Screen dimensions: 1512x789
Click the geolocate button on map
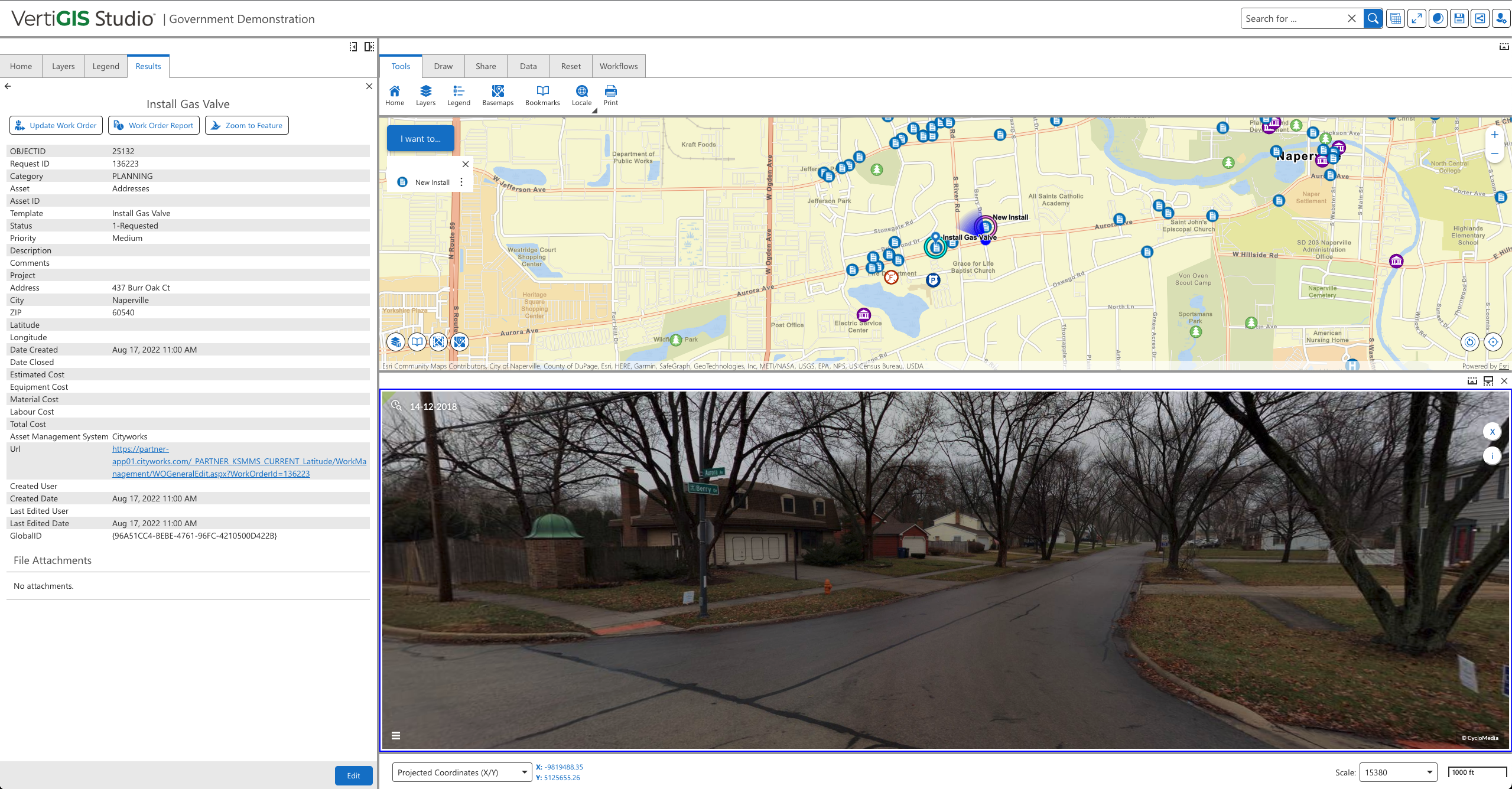[x=1493, y=342]
